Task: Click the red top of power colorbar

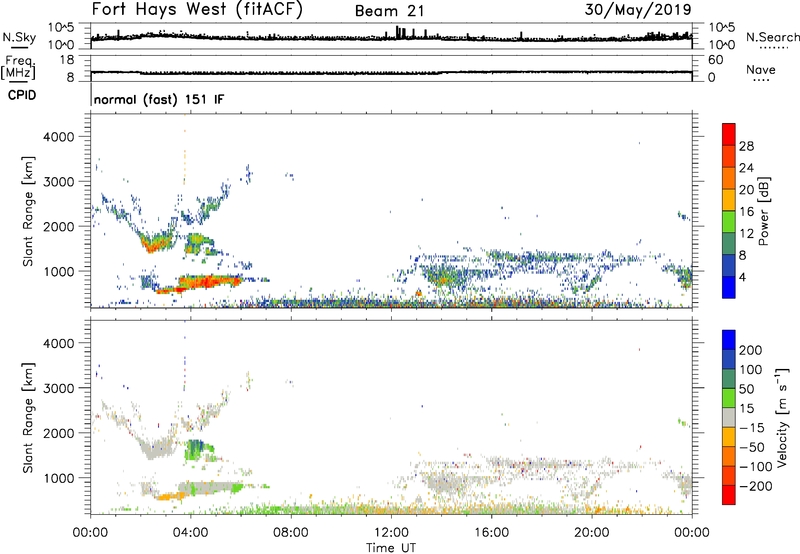Action: 729,135
